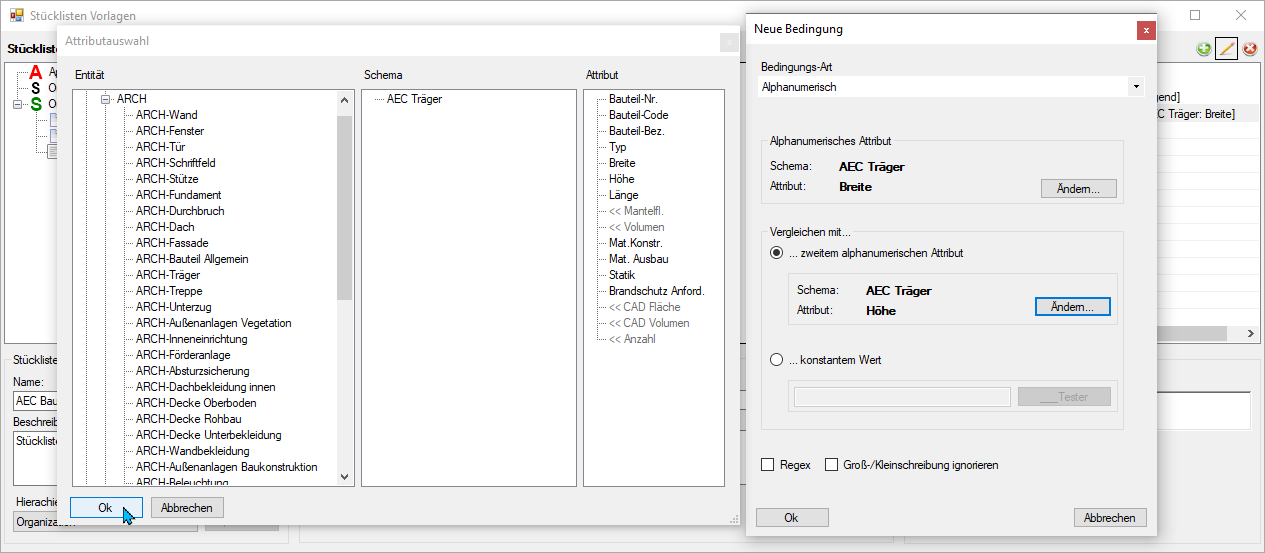This screenshot has width=1265, height=553.
Task: Select ARCH-Unterzug entity
Action: pos(174,307)
